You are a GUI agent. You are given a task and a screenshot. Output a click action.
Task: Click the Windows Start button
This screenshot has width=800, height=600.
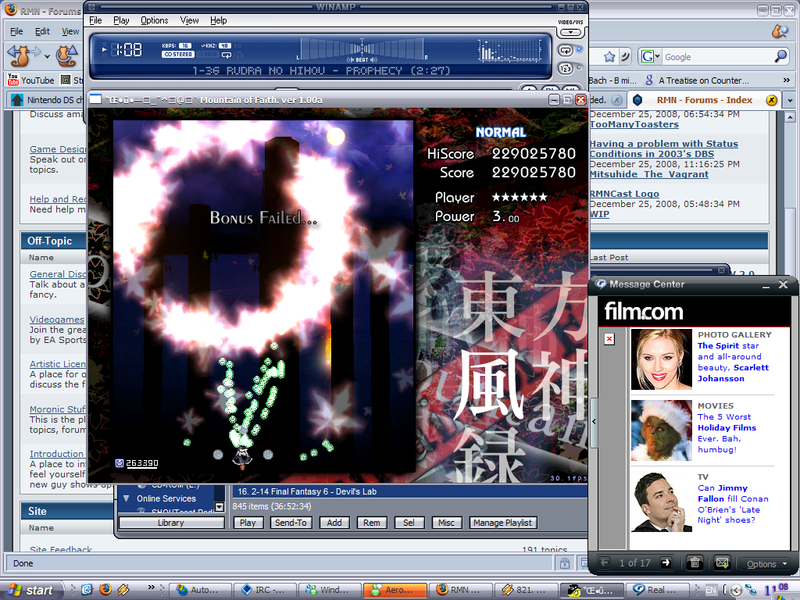[30, 590]
